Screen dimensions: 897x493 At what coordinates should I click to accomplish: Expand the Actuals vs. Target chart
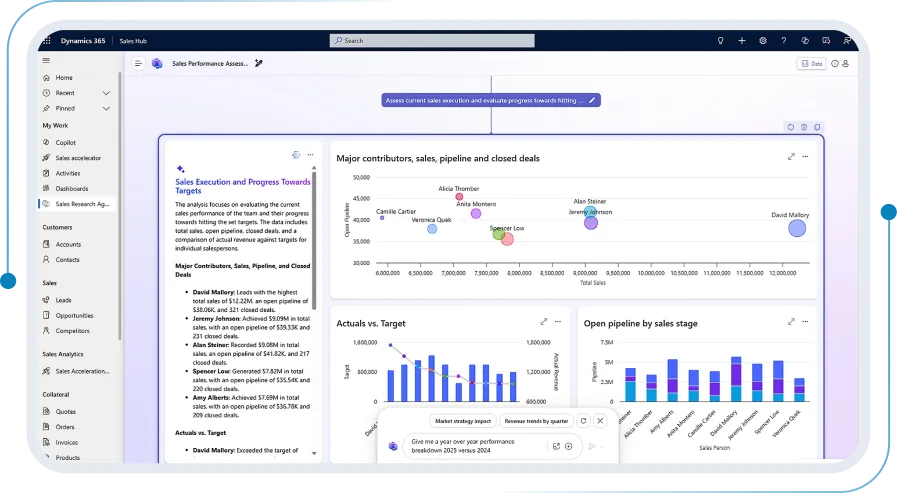pos(543,321)
